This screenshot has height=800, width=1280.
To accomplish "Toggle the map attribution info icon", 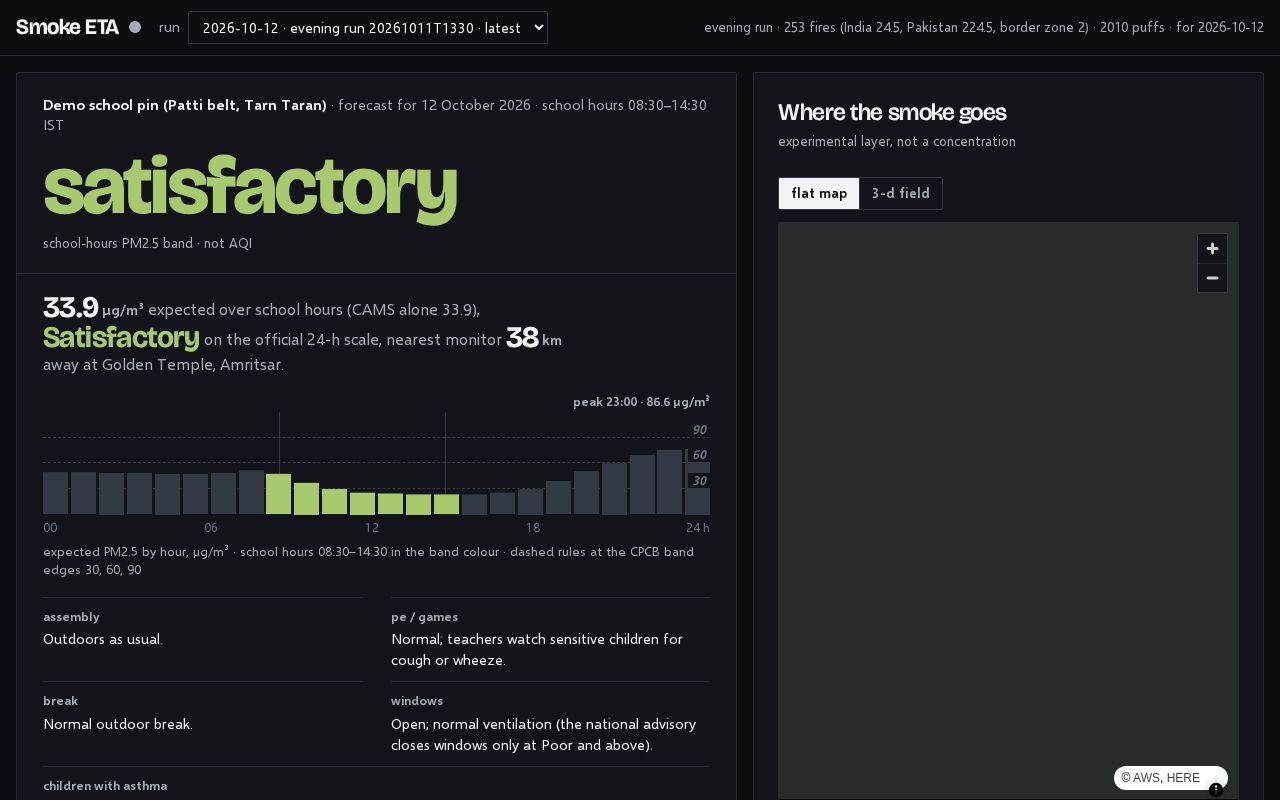I will point(1216,790).
